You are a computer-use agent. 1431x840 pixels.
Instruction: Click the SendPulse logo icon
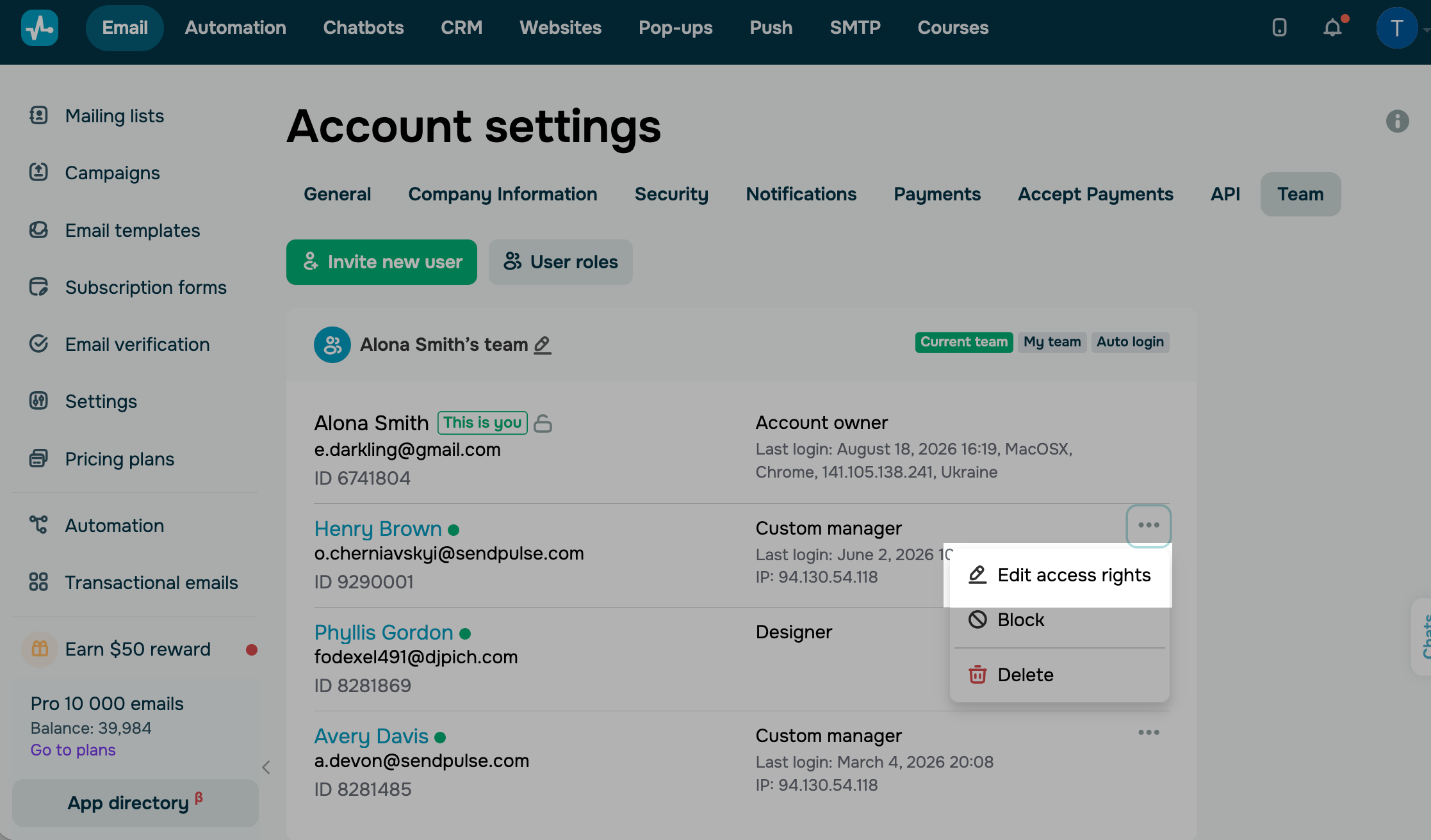pyautogui.click(x=40, y=28)
